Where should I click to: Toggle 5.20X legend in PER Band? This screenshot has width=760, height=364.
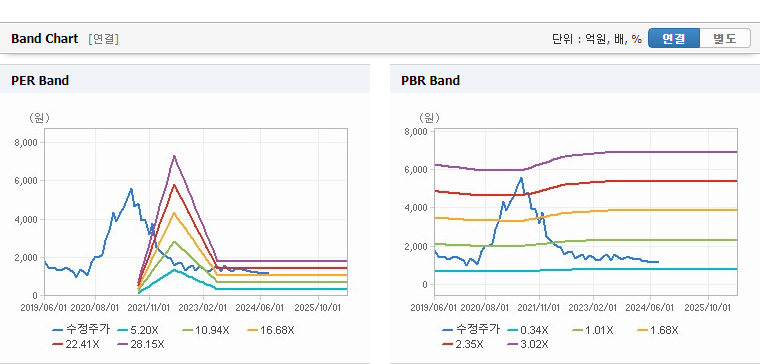coord(137,330)
